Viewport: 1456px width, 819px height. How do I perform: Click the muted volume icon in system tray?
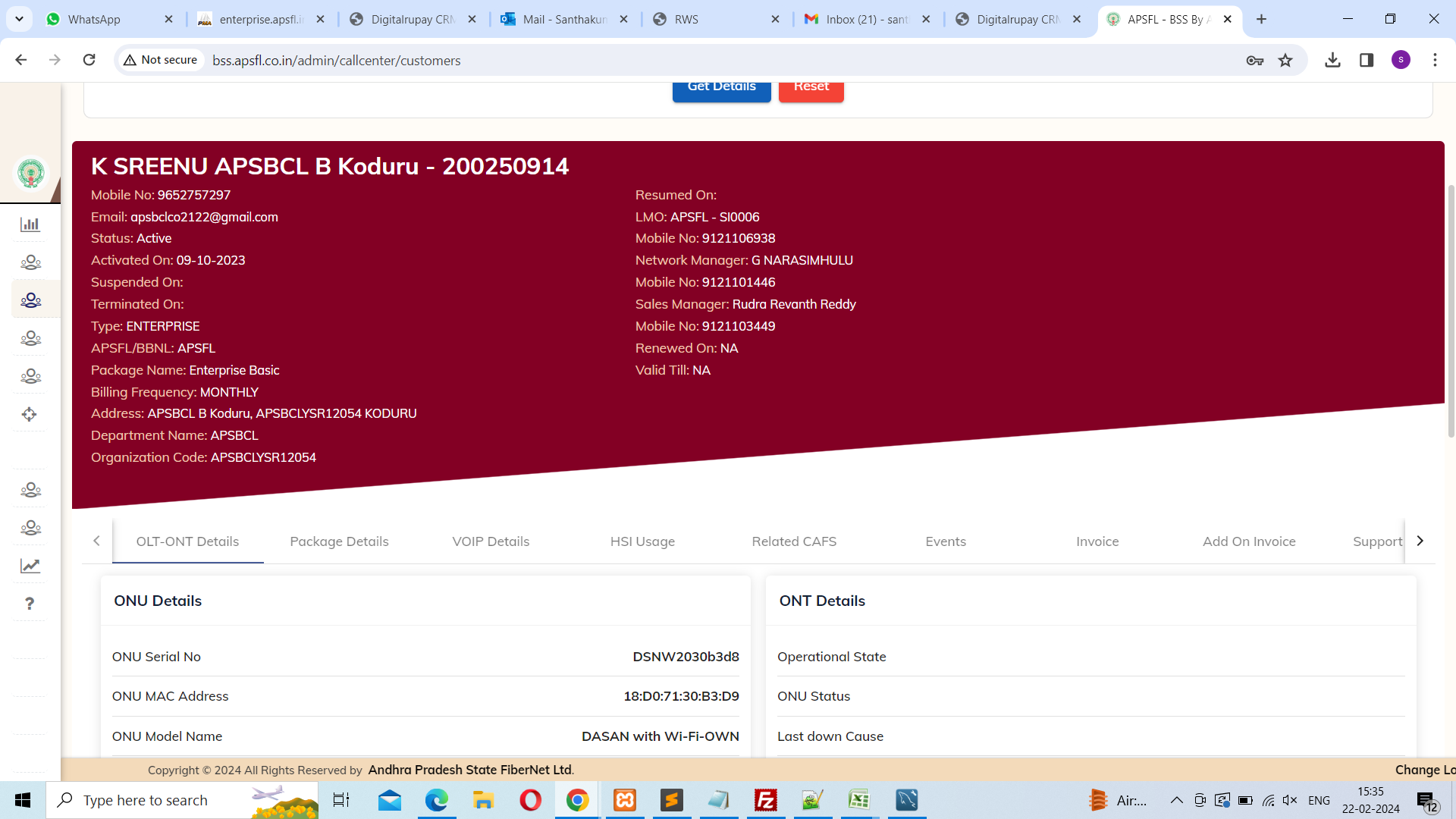click(x=1290, y=800)
